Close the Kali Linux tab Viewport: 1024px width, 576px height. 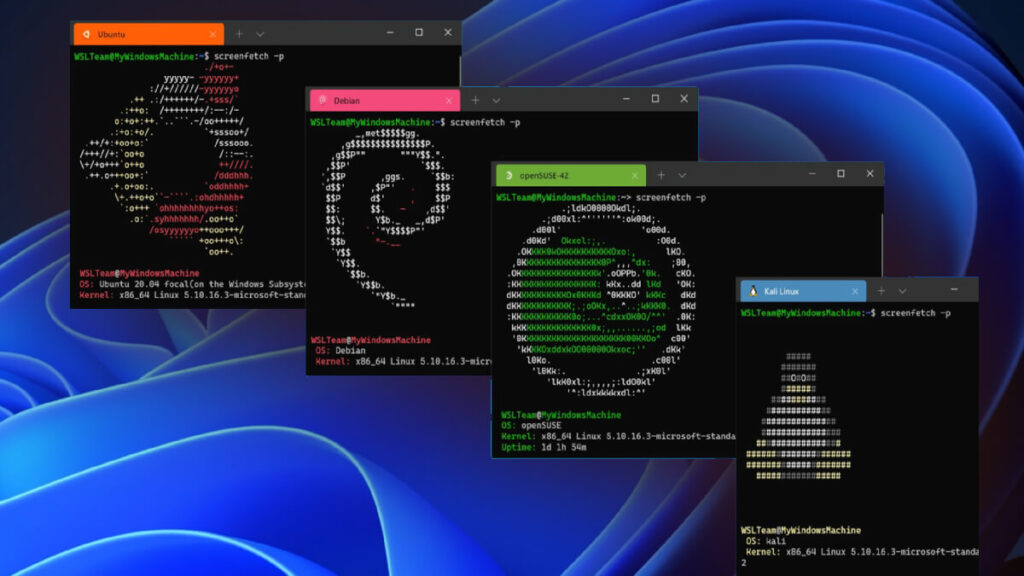coord(855,291)
